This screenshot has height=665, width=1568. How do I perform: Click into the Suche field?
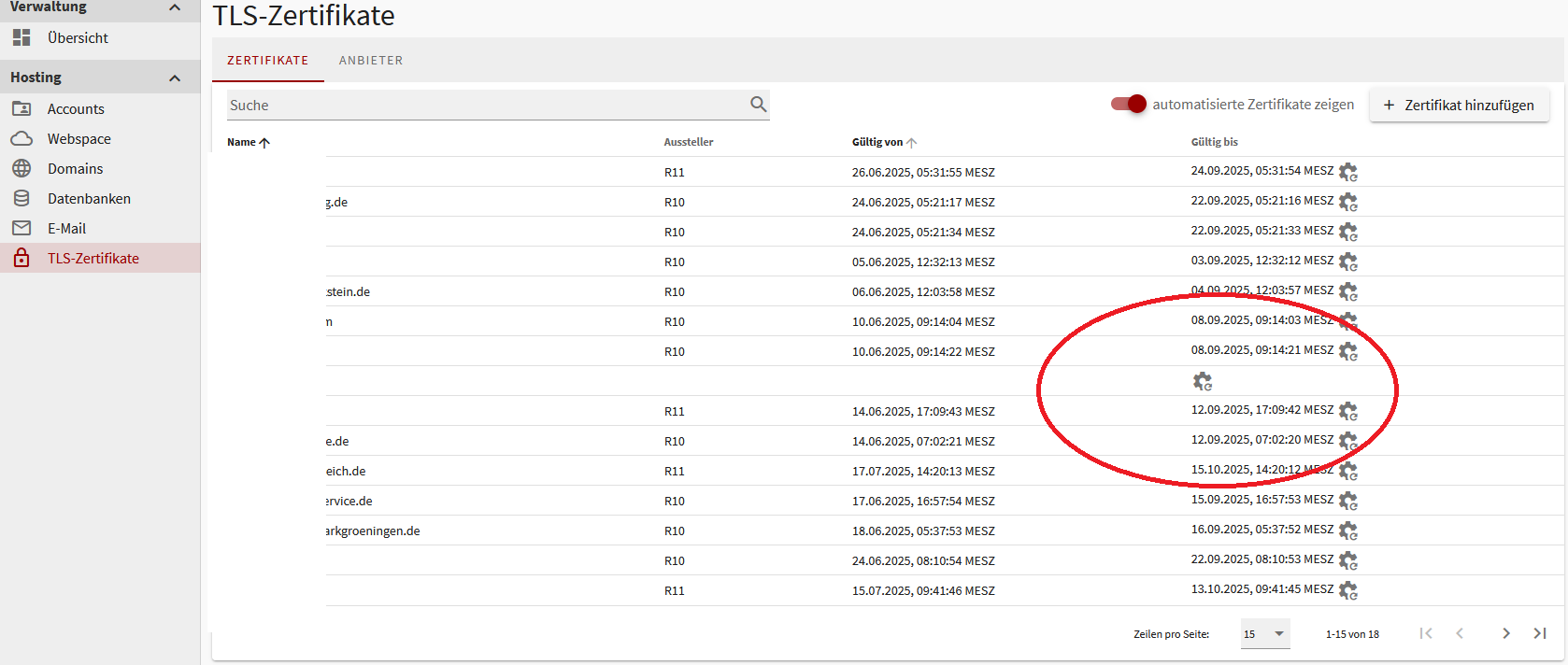[486, 106]
